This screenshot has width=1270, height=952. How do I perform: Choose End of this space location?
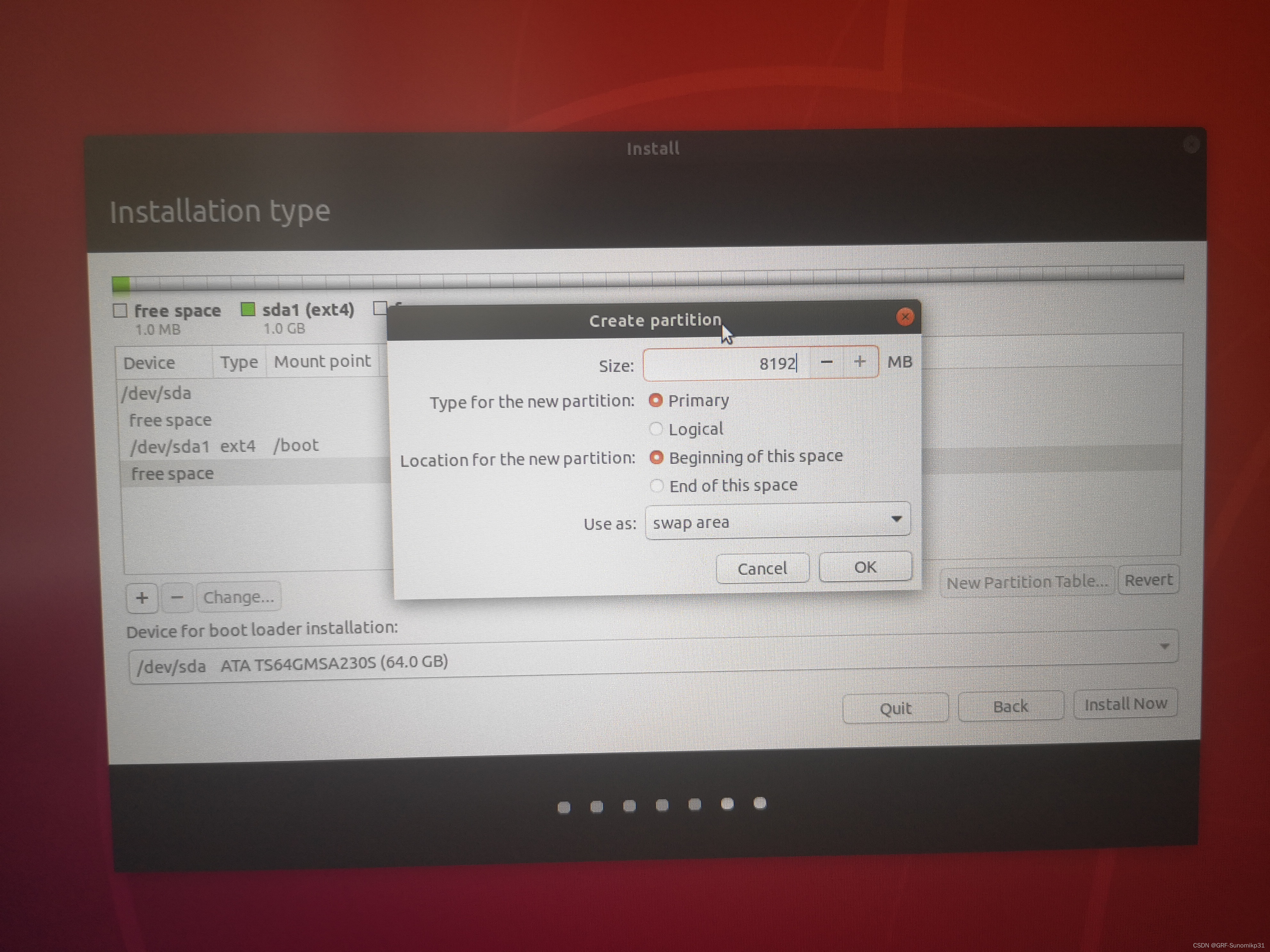coord(657,486)
